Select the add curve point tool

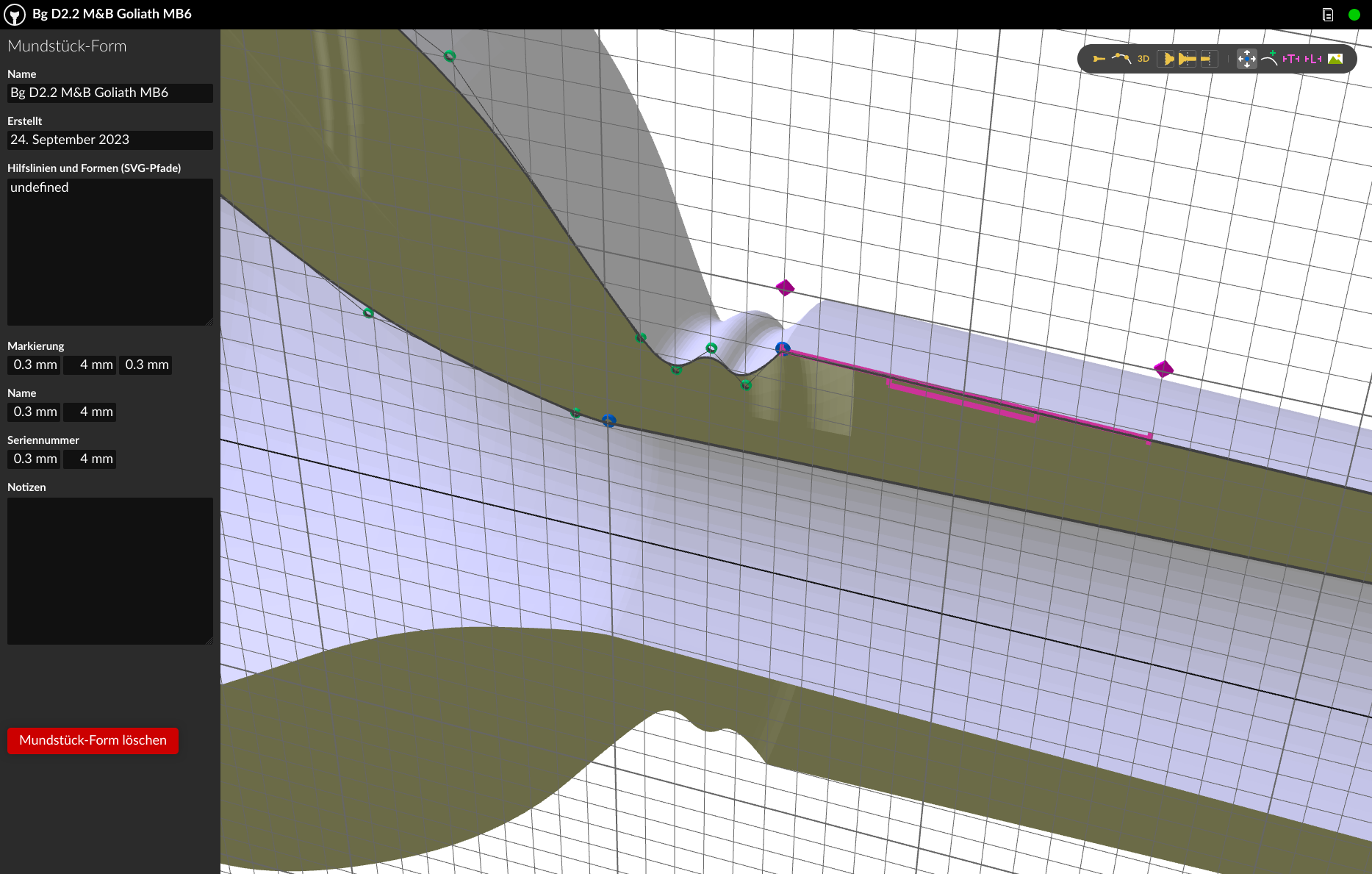pos(1269,59)
